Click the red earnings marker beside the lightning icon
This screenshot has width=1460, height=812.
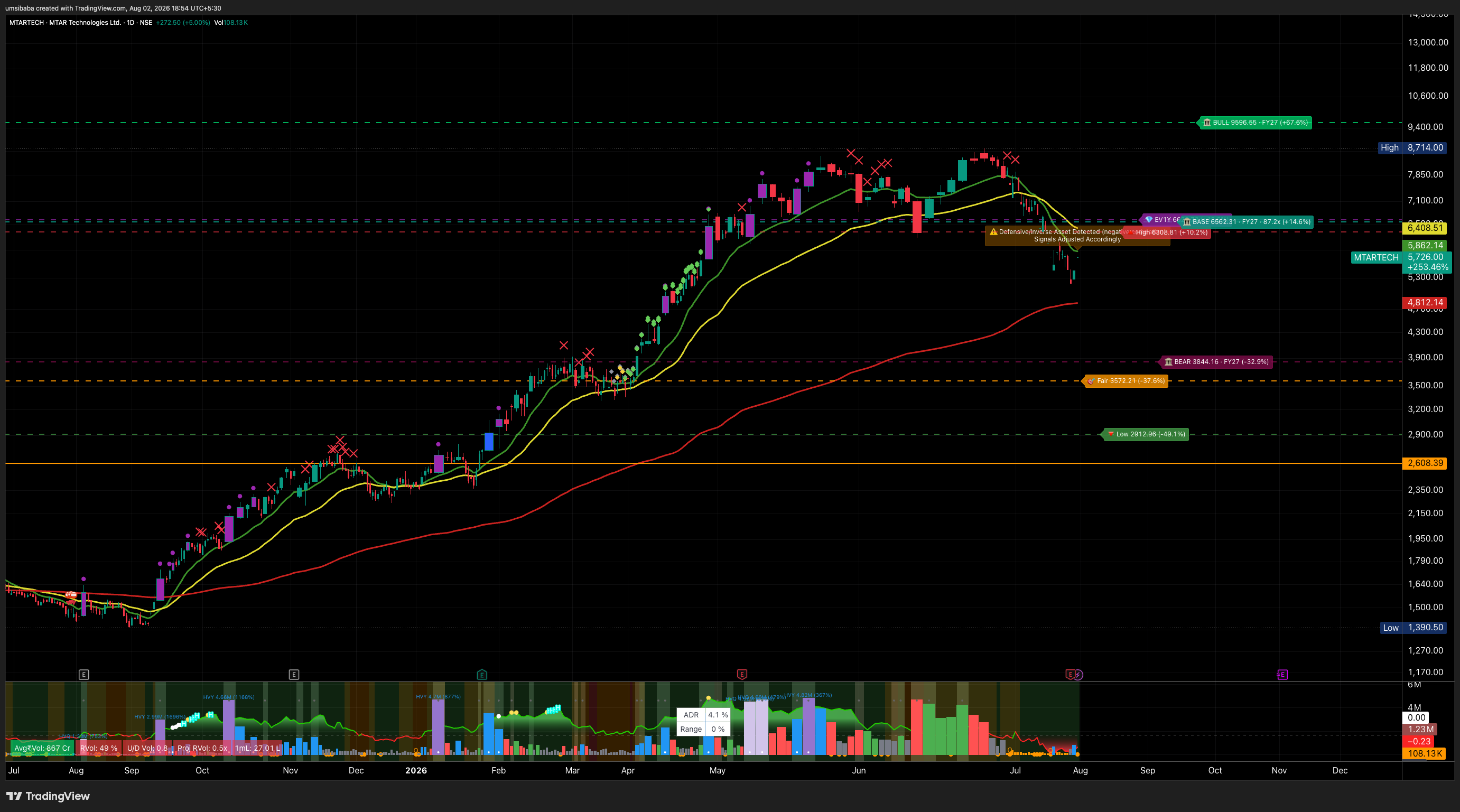point(1070,674)
